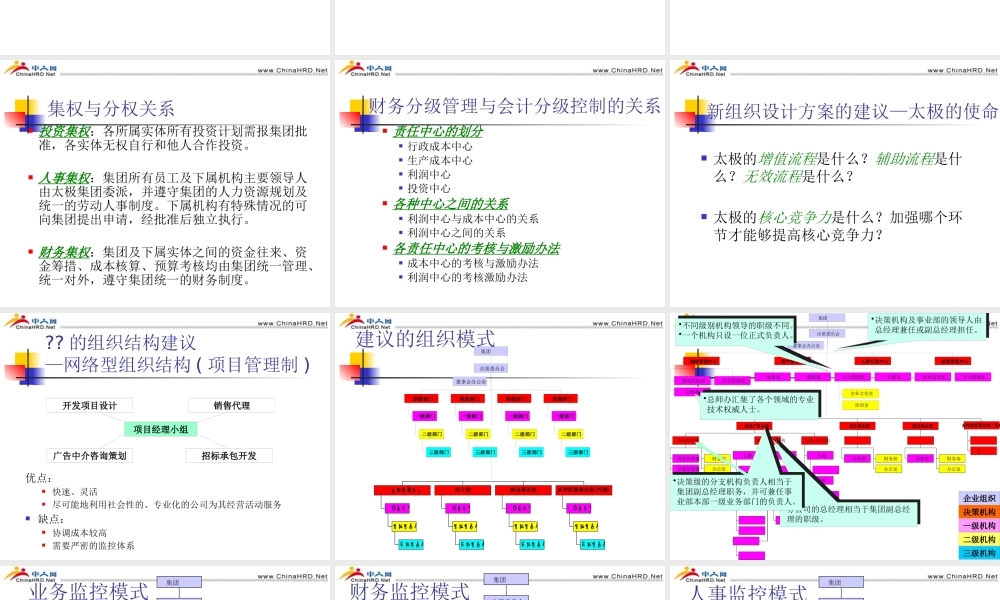Screen dimensions: 1000x600
Task: Open www.ChinaHRD.Net link on 集权与分权关系 slide
Action: [x=292, y=71]
